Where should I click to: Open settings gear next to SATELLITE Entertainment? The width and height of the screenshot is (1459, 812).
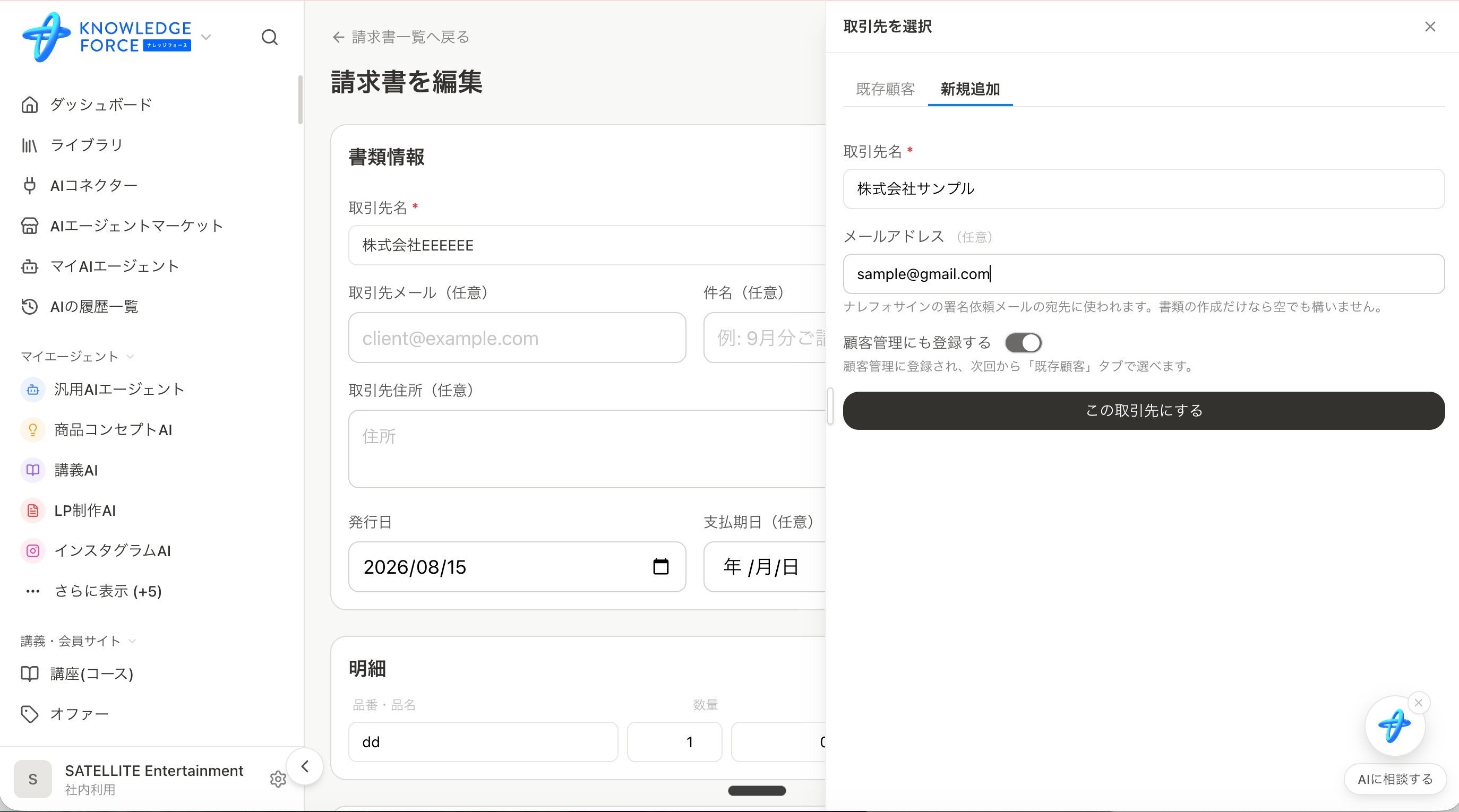click(278, 779)
